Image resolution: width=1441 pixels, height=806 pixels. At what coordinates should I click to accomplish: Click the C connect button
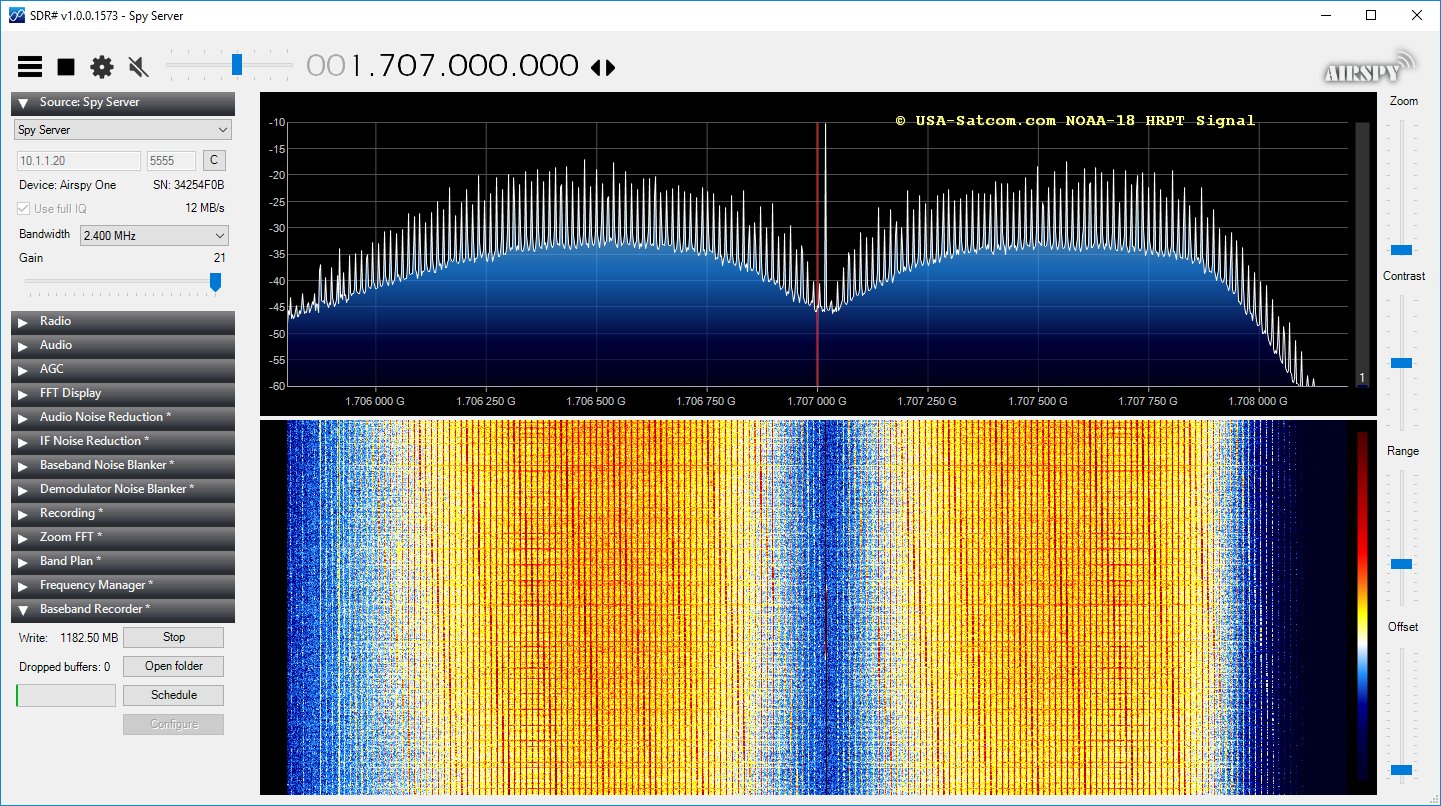pos(213,160)
